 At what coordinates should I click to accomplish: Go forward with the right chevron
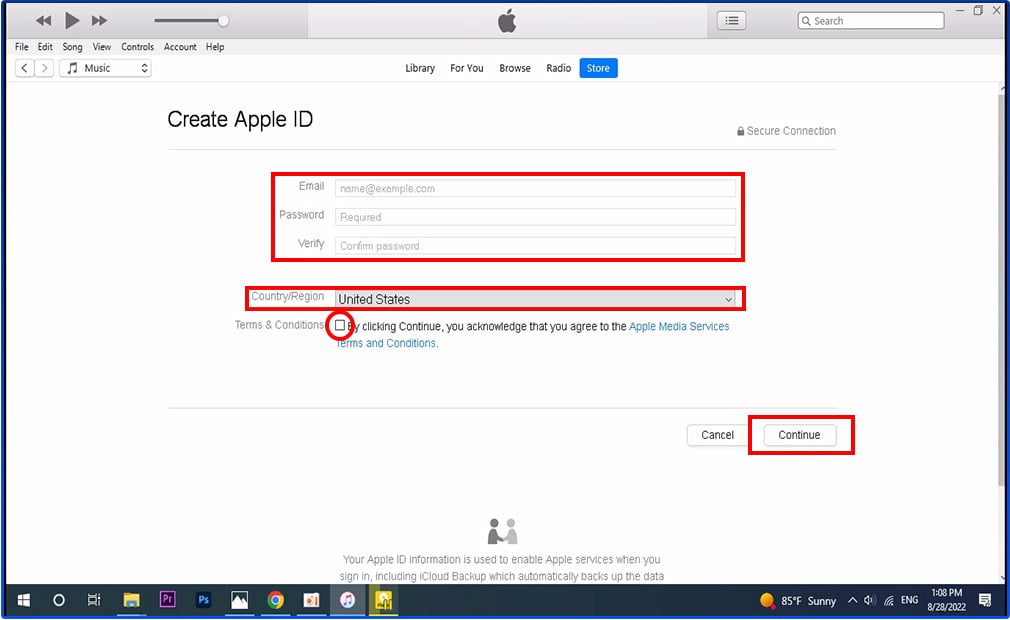(x=44, y=68)
